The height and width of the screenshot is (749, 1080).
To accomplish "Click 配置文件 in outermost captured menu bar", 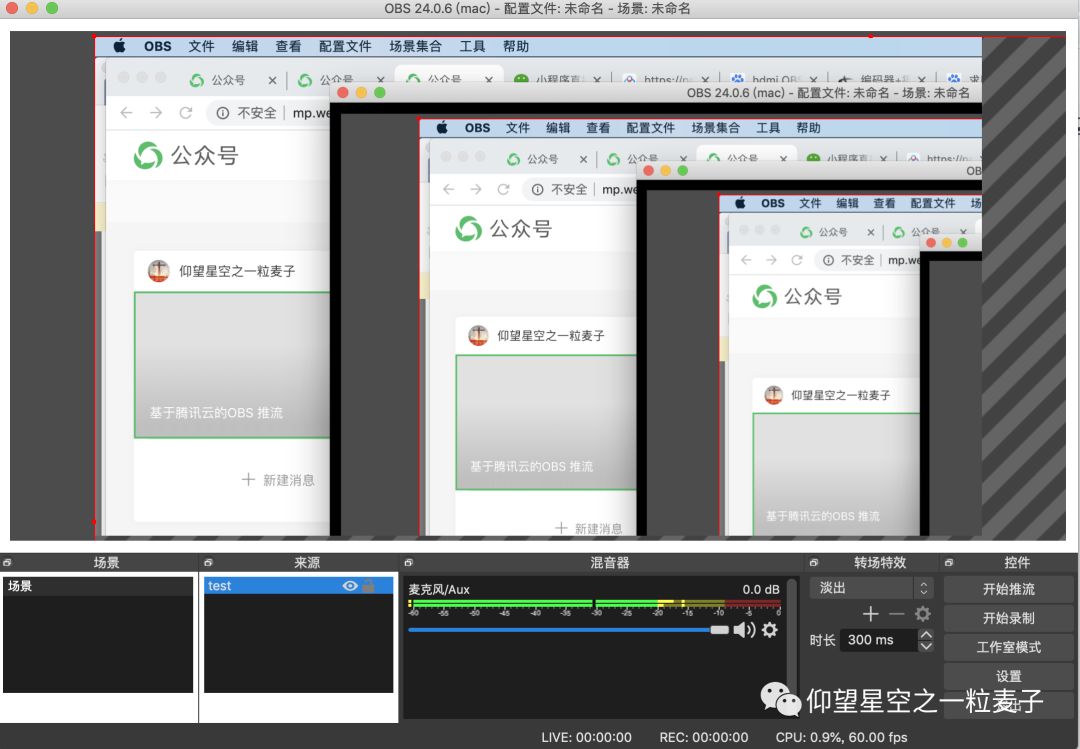I will coord(345,46).
